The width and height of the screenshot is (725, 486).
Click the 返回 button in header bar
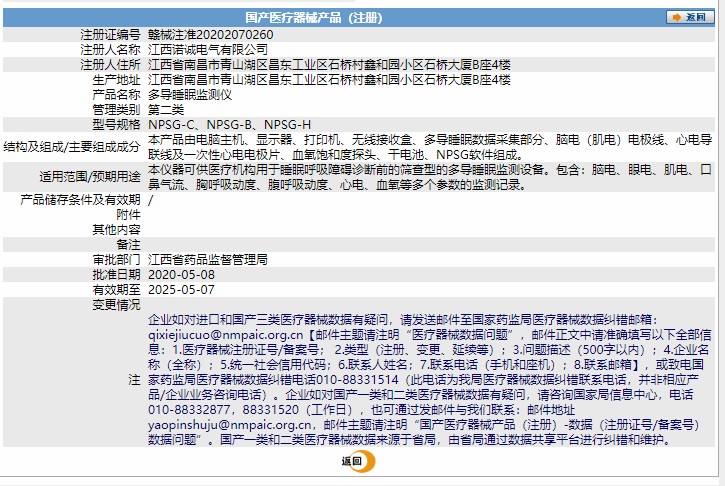point(689,17)
